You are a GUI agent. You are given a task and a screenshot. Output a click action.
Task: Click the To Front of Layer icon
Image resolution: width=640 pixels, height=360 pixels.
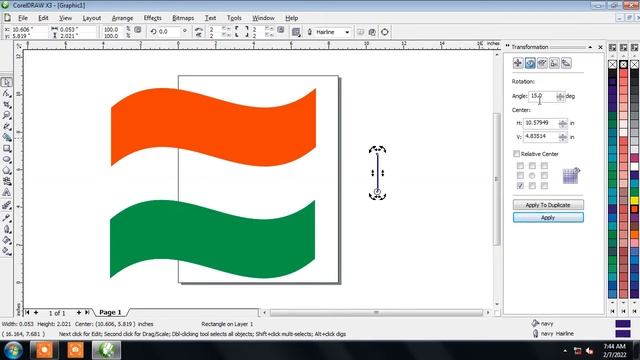tap(360, 32)
